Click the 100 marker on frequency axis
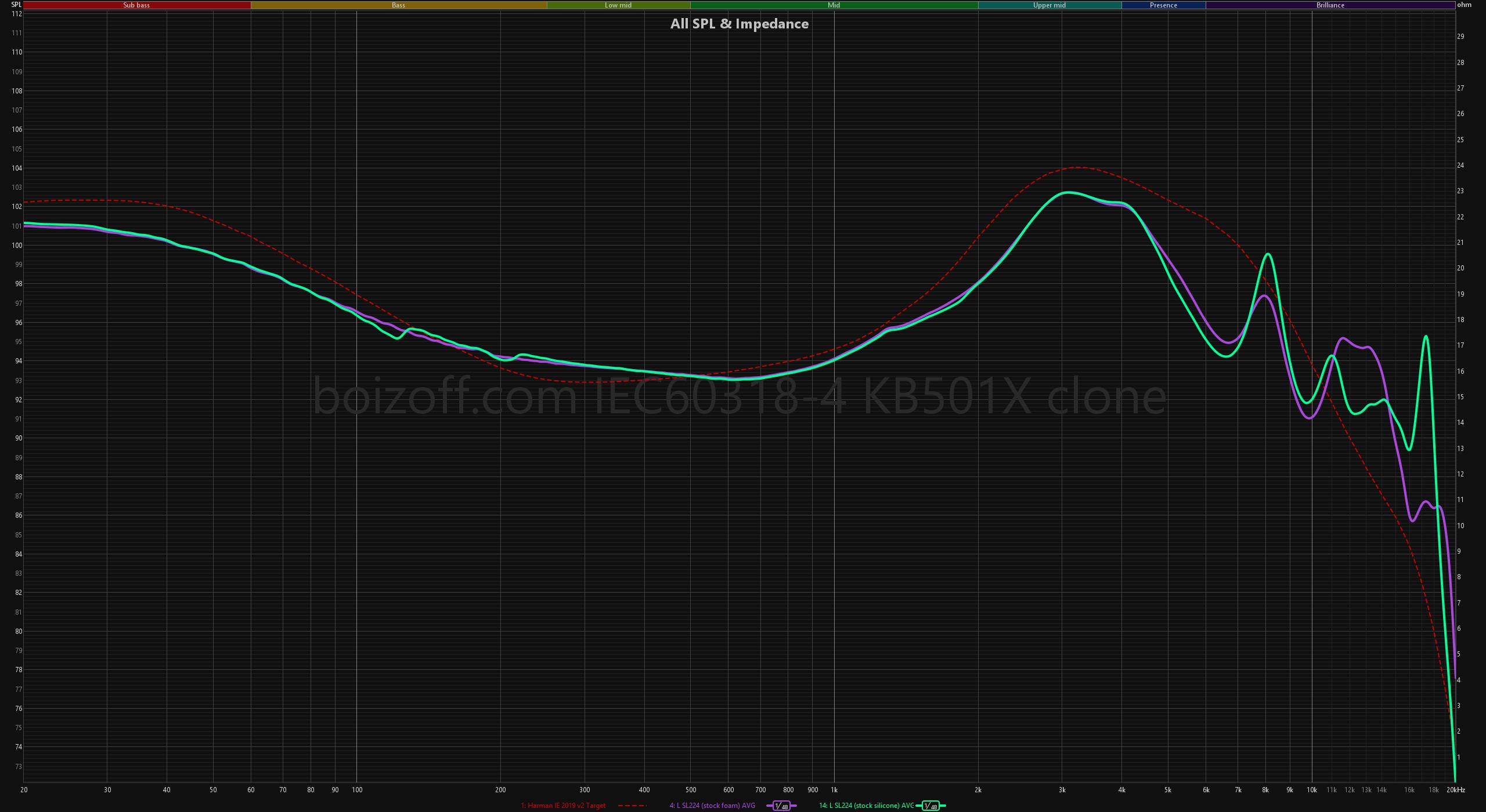 (x=356, y=789)
